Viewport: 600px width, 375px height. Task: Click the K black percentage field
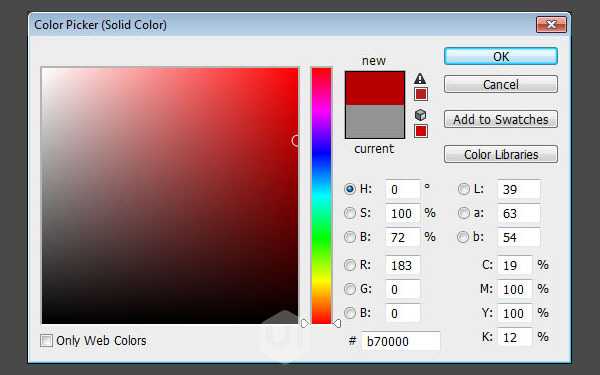click(515, 337)
